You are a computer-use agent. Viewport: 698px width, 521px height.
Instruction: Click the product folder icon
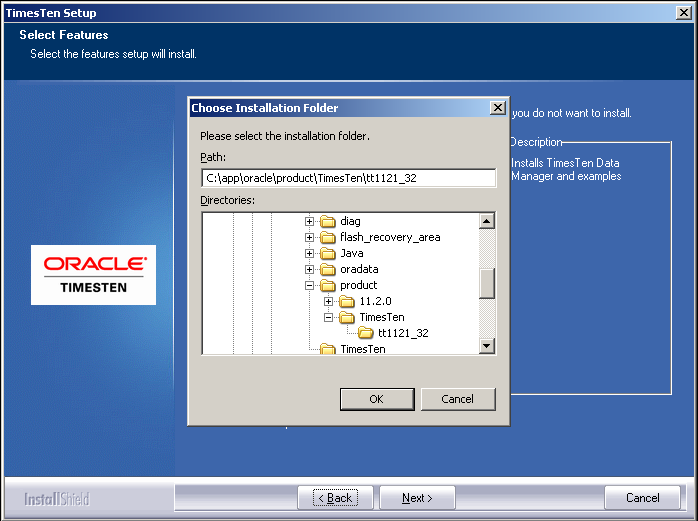click(x=328, y=285)
